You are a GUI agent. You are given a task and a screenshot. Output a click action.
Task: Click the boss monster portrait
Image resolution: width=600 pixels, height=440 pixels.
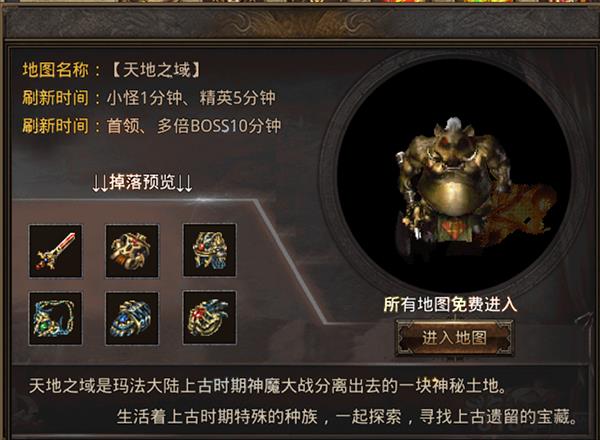click(453, 180)
